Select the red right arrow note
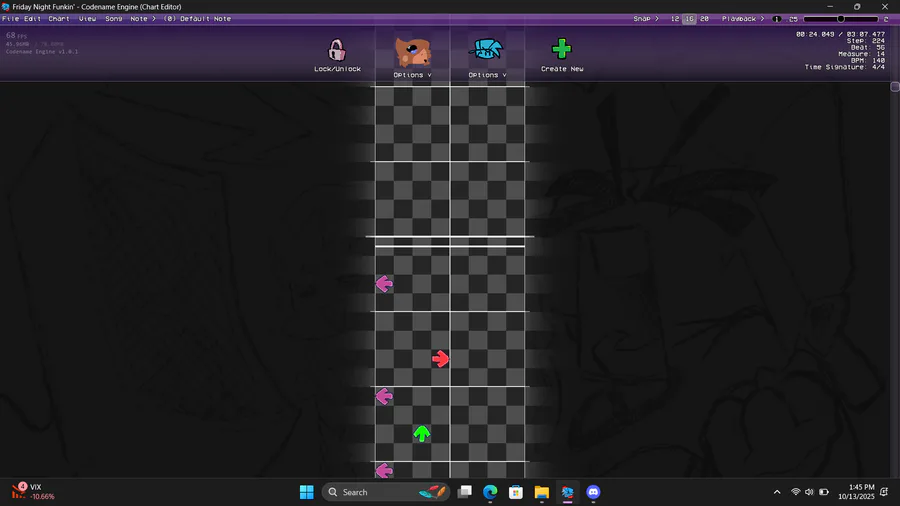900x506 pixels. [x=440, y=359]
